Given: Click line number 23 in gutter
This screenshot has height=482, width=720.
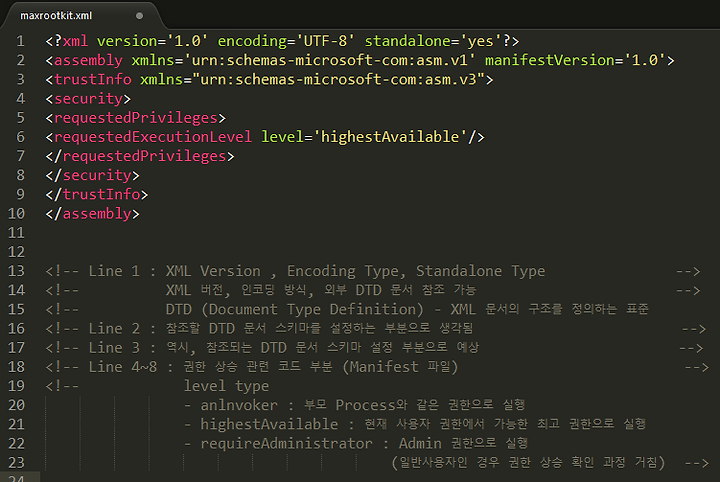Looking at the screenshot, I should [x=17, y=462].
